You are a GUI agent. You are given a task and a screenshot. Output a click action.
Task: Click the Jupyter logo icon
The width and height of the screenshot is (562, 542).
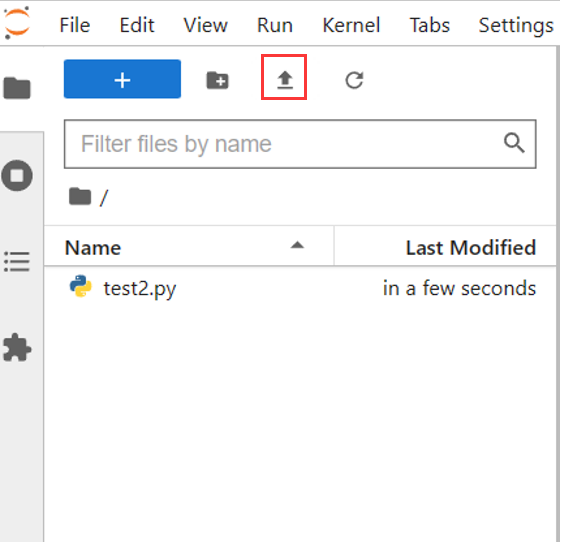(17, 24)
